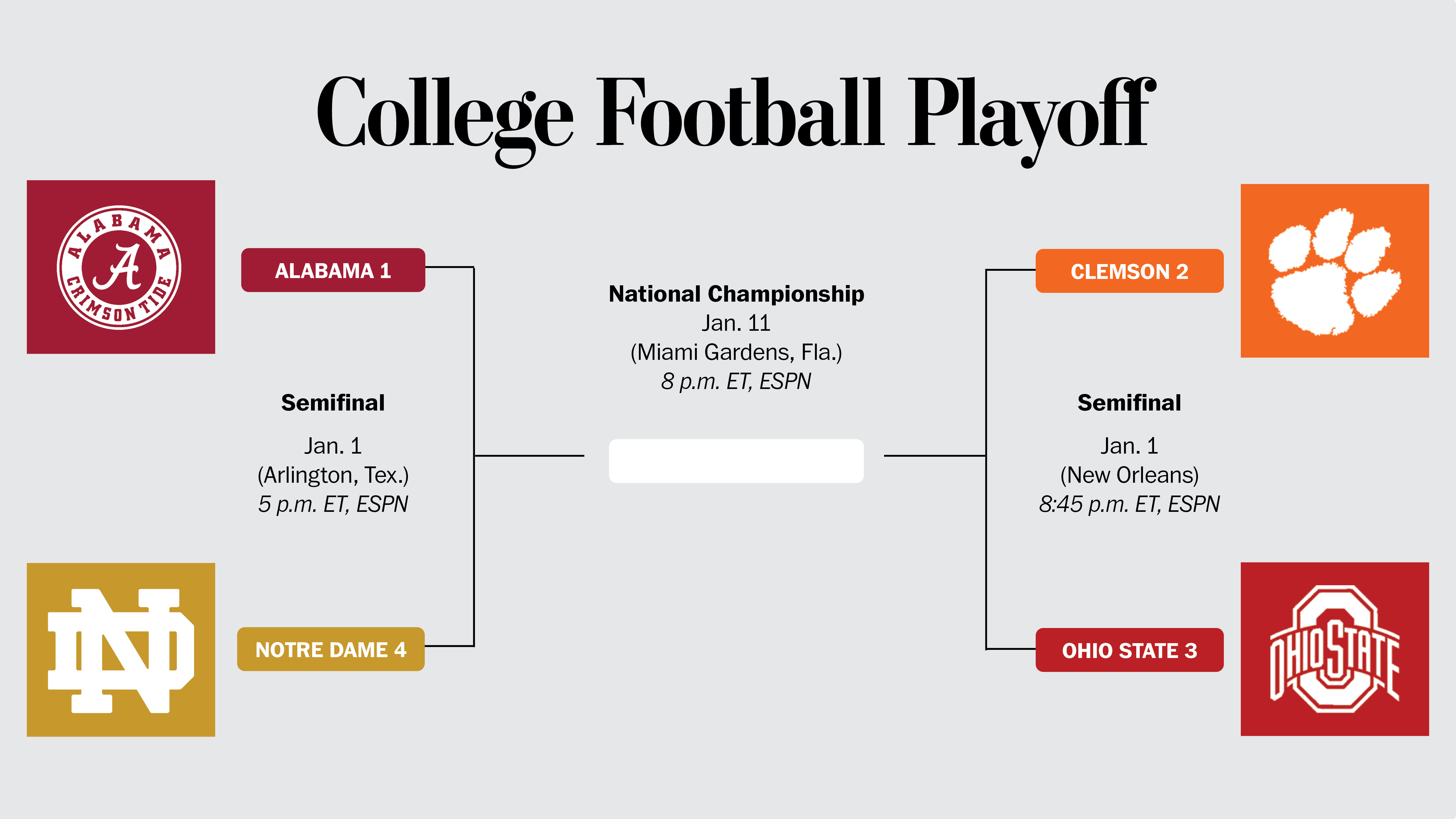1456x819 pixels.
Task: Click the 5 p.m. ET, ESPN time
Action: (333, 504)
